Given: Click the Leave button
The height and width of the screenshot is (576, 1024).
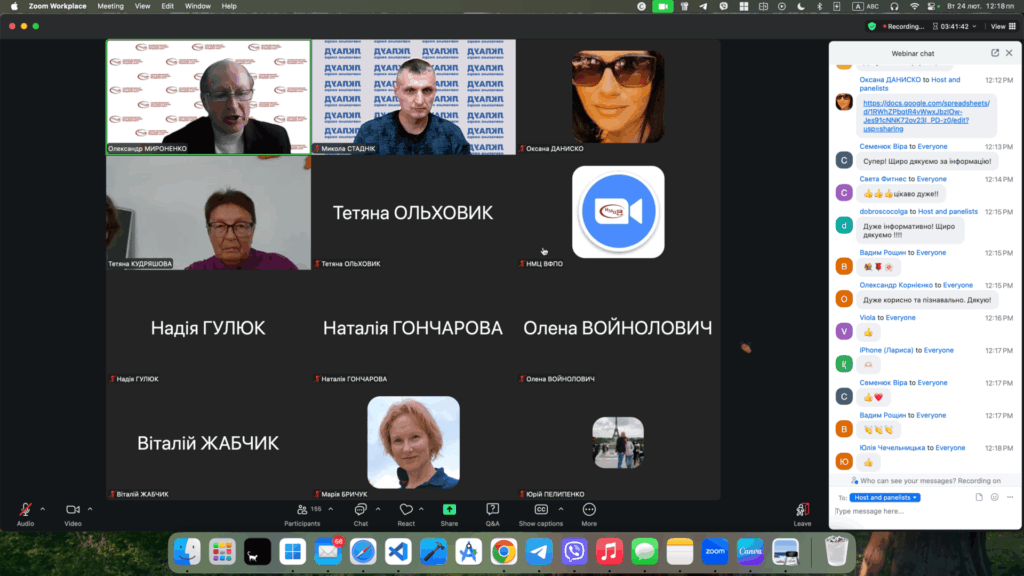Looking at the screenshot, I should pos(802,512).
